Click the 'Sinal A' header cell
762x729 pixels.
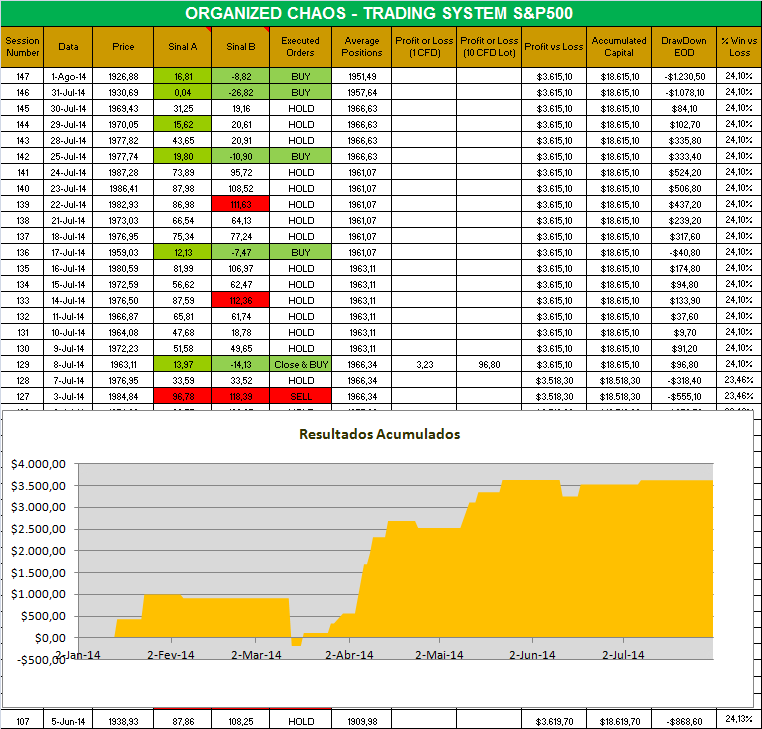click(x=183, y=47)
